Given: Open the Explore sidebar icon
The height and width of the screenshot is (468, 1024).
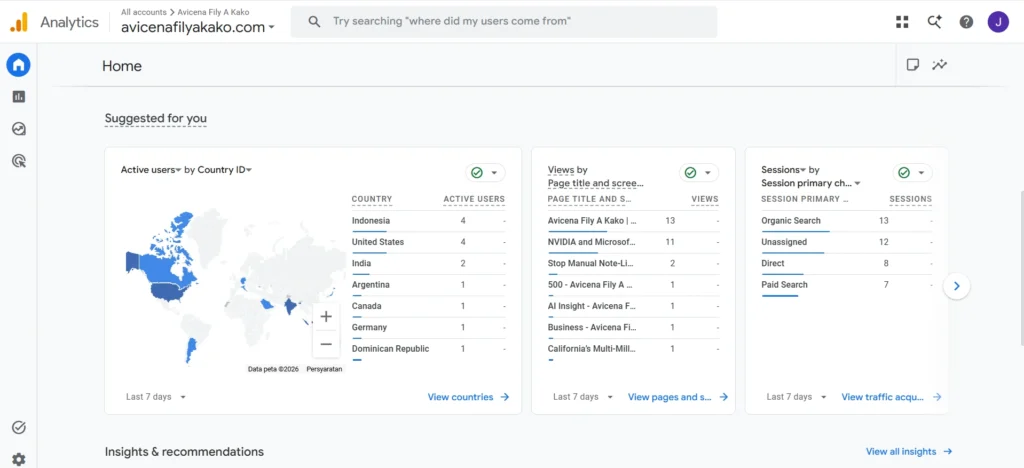Looking at the screenshot, I should pyautogui.click(x=18, y=129).
